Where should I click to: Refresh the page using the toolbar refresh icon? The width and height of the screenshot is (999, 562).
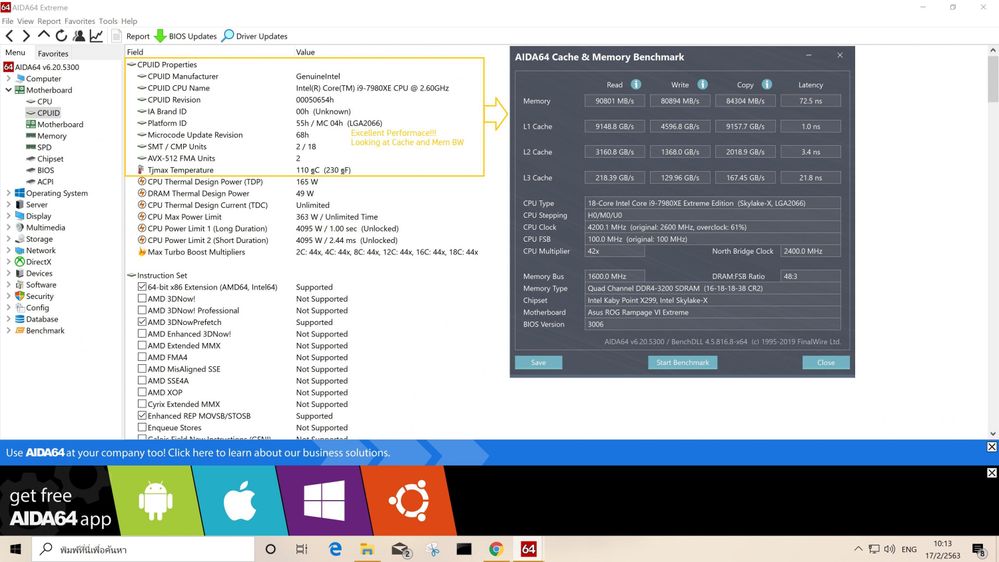(x=61, y=36)
